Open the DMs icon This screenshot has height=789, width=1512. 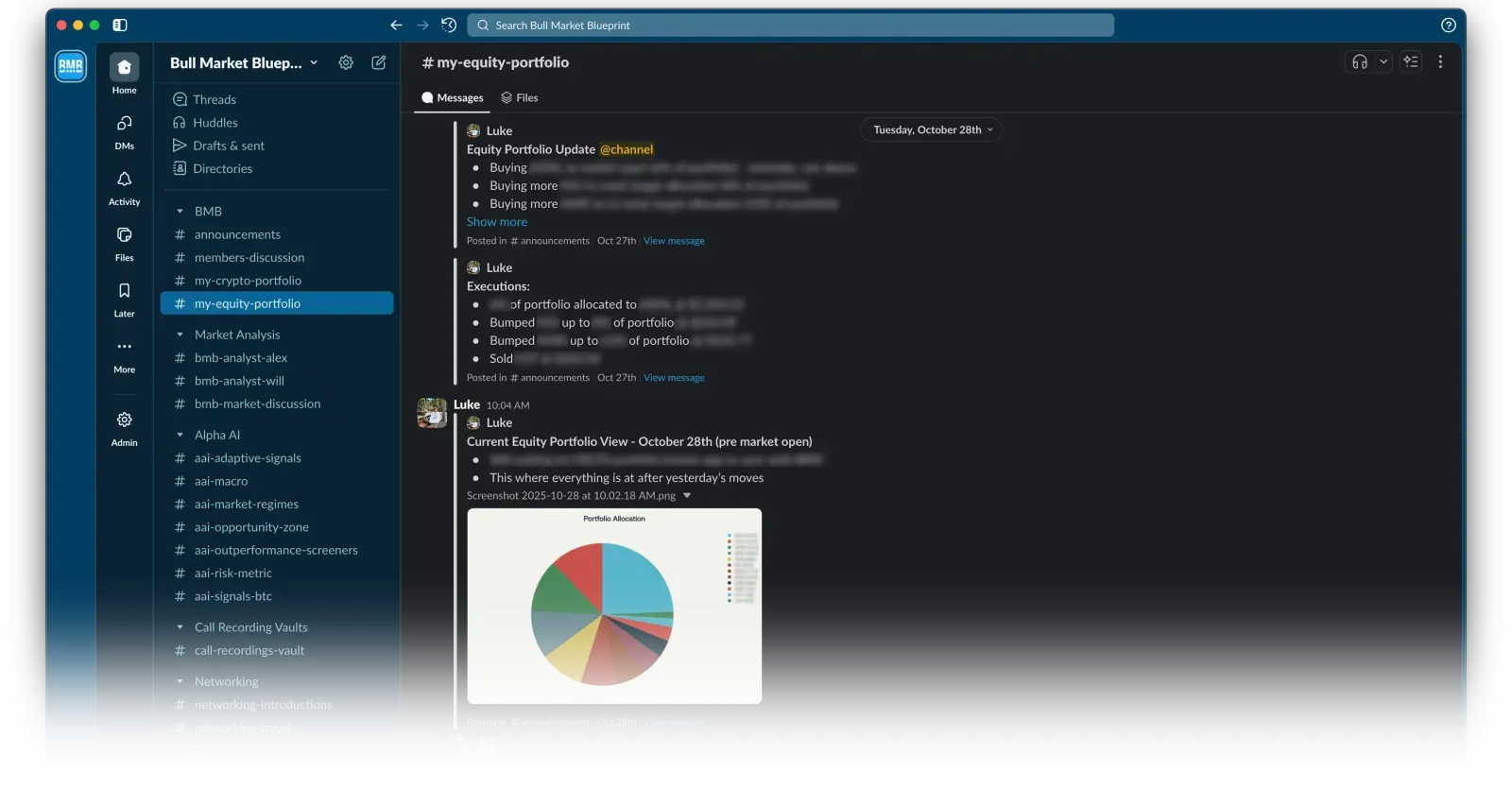tap(124, 124)
